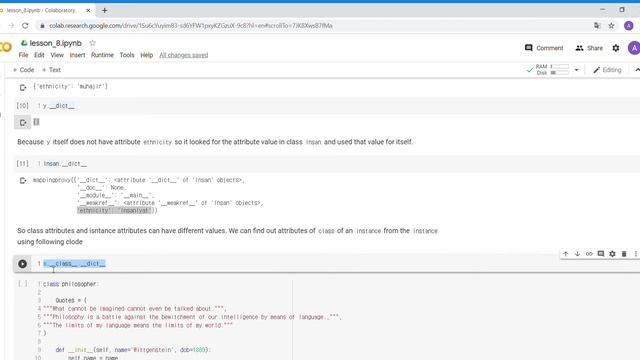Move selected cell down
Image resolution: width=640 pixels, height=360 pixels.
click(577, 254)
